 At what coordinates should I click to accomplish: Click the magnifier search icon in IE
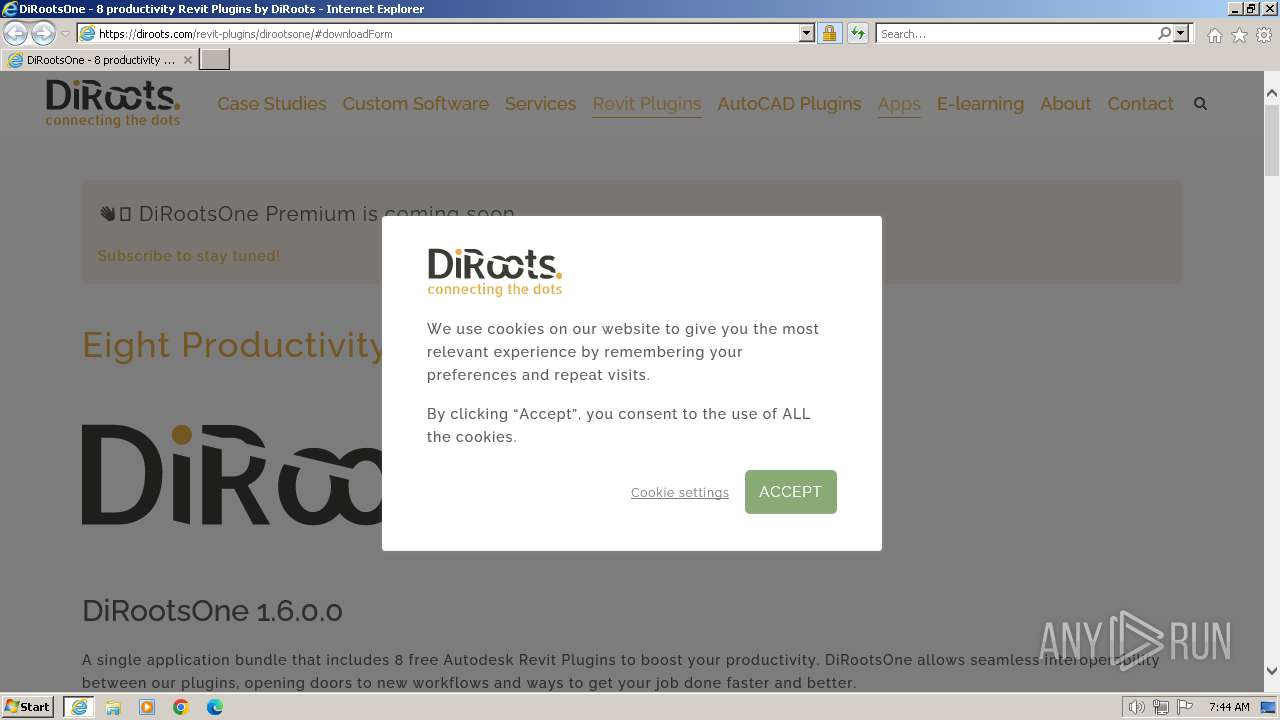coord(1164,33)
